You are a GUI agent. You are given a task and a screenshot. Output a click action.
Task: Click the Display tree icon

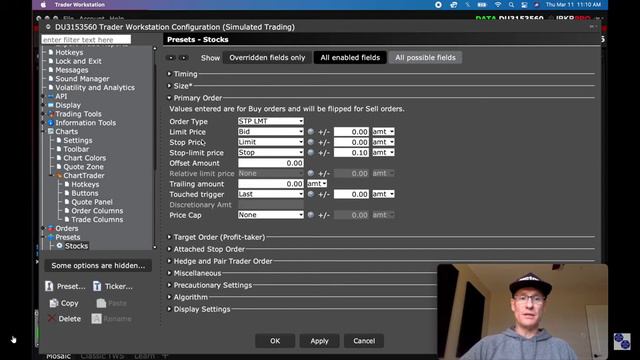pos(51,105)
